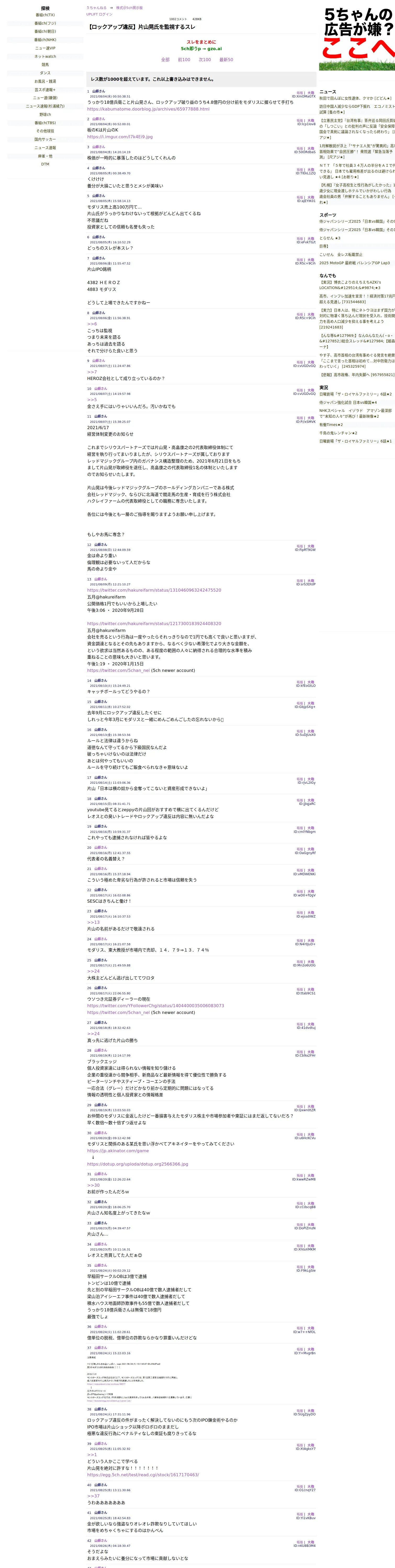Open 番組ch(TBS) sidebar board
Viewport: 395px width, 1568px height.
point(45,123)
